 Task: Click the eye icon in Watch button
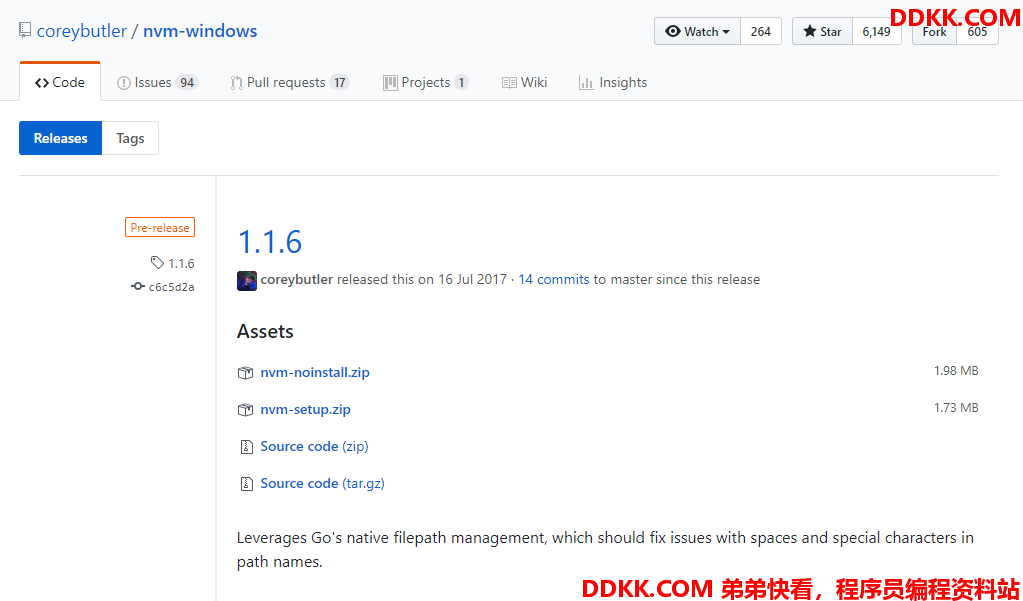pyautogui.click(x=673, y=31)
